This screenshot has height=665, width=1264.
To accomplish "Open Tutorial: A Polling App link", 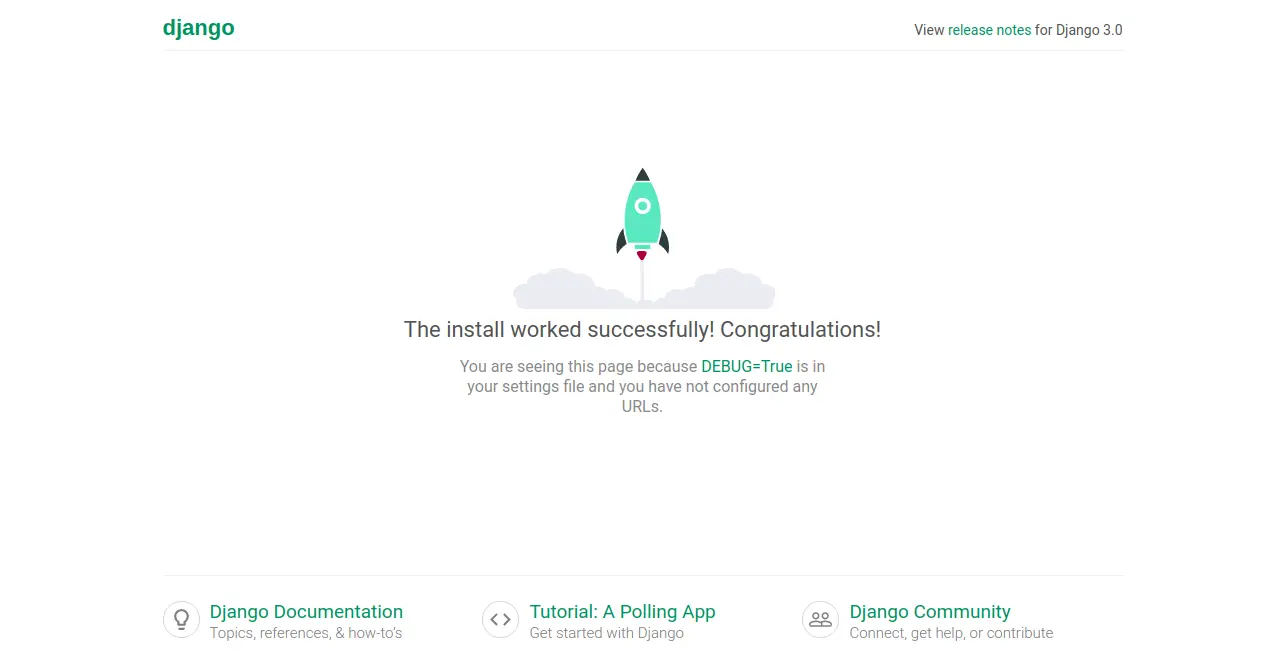I will click(622, 611).
